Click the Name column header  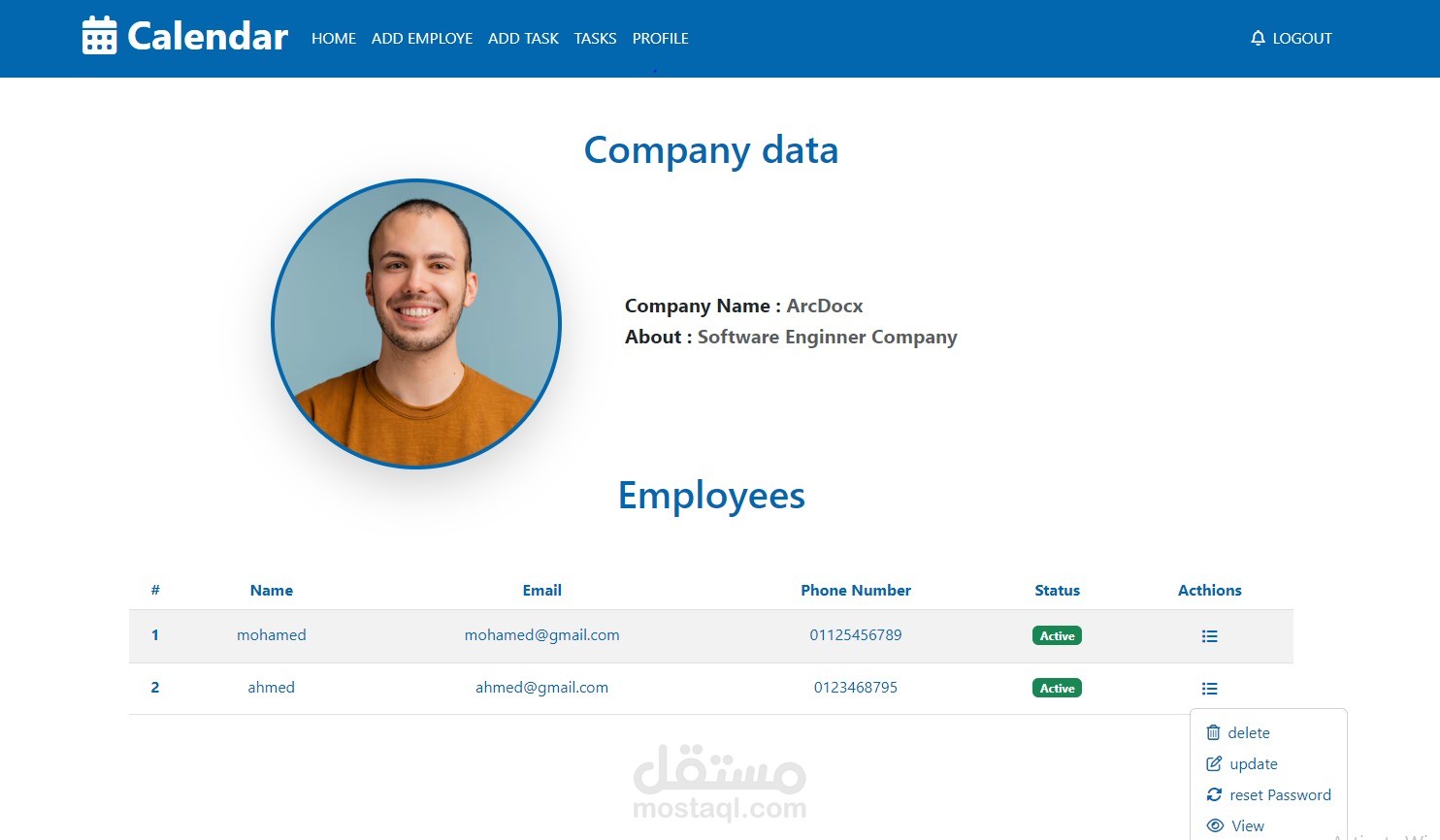tap(272, 591)
